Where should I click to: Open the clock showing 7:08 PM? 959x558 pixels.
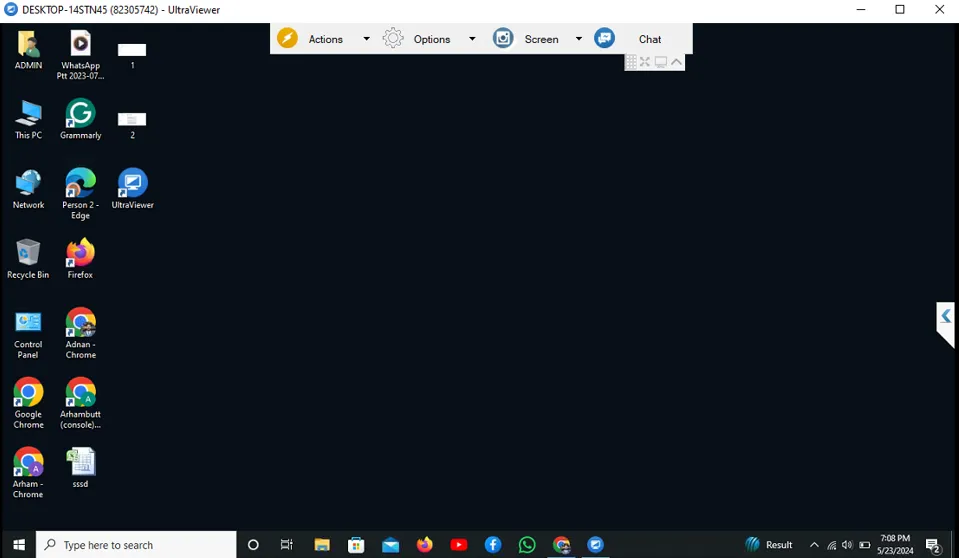point(895,545)
